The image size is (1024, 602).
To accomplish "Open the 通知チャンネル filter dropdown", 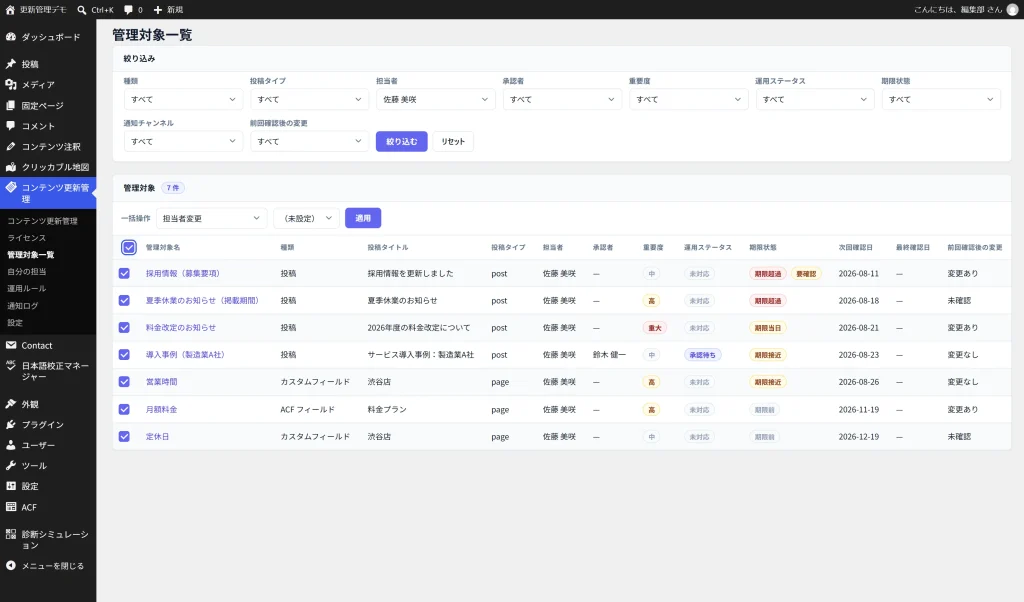I will pos(183,141).
